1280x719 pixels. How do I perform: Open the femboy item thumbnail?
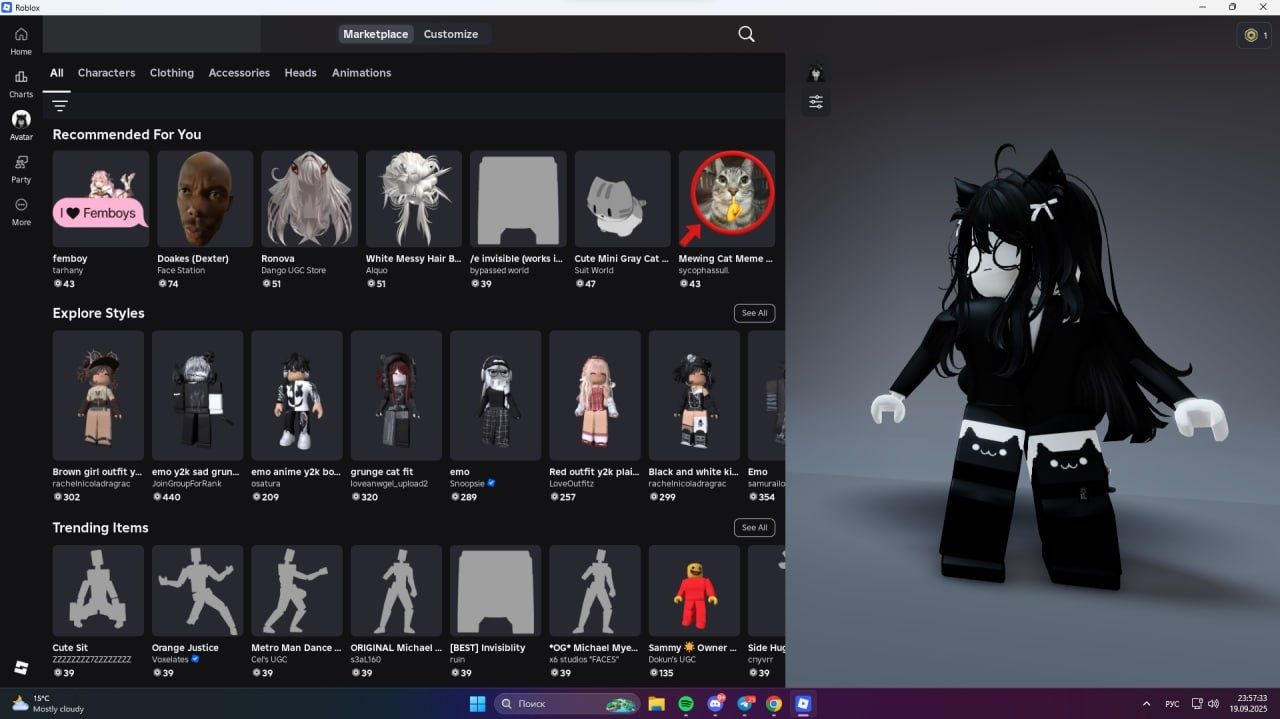[101, 199]
